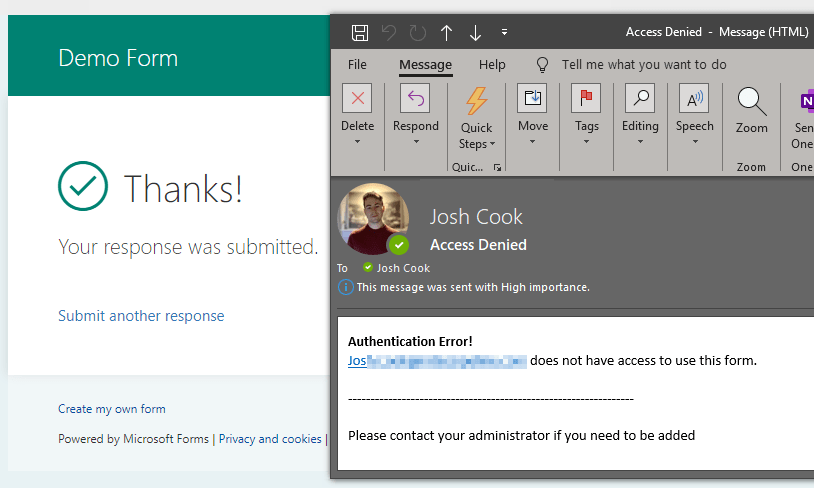Go to next item with down arrow

click(475, 32)
